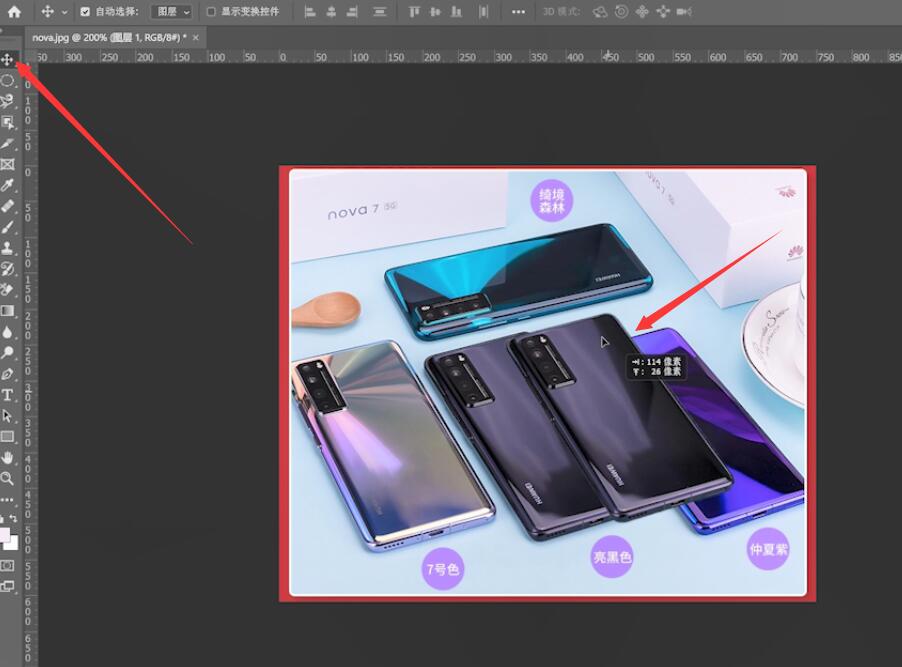Click the background color swatch
The width and height of the screenshot is (902, 667).
click(x=14, y=544)
